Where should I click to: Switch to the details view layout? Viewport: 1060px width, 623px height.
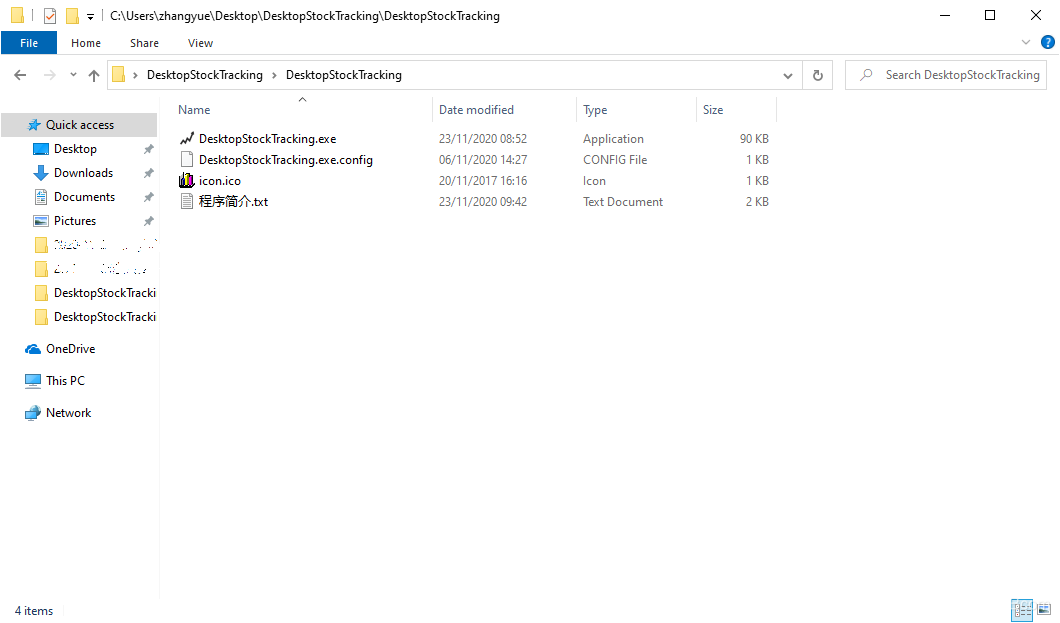click(x=1021, y=609)
